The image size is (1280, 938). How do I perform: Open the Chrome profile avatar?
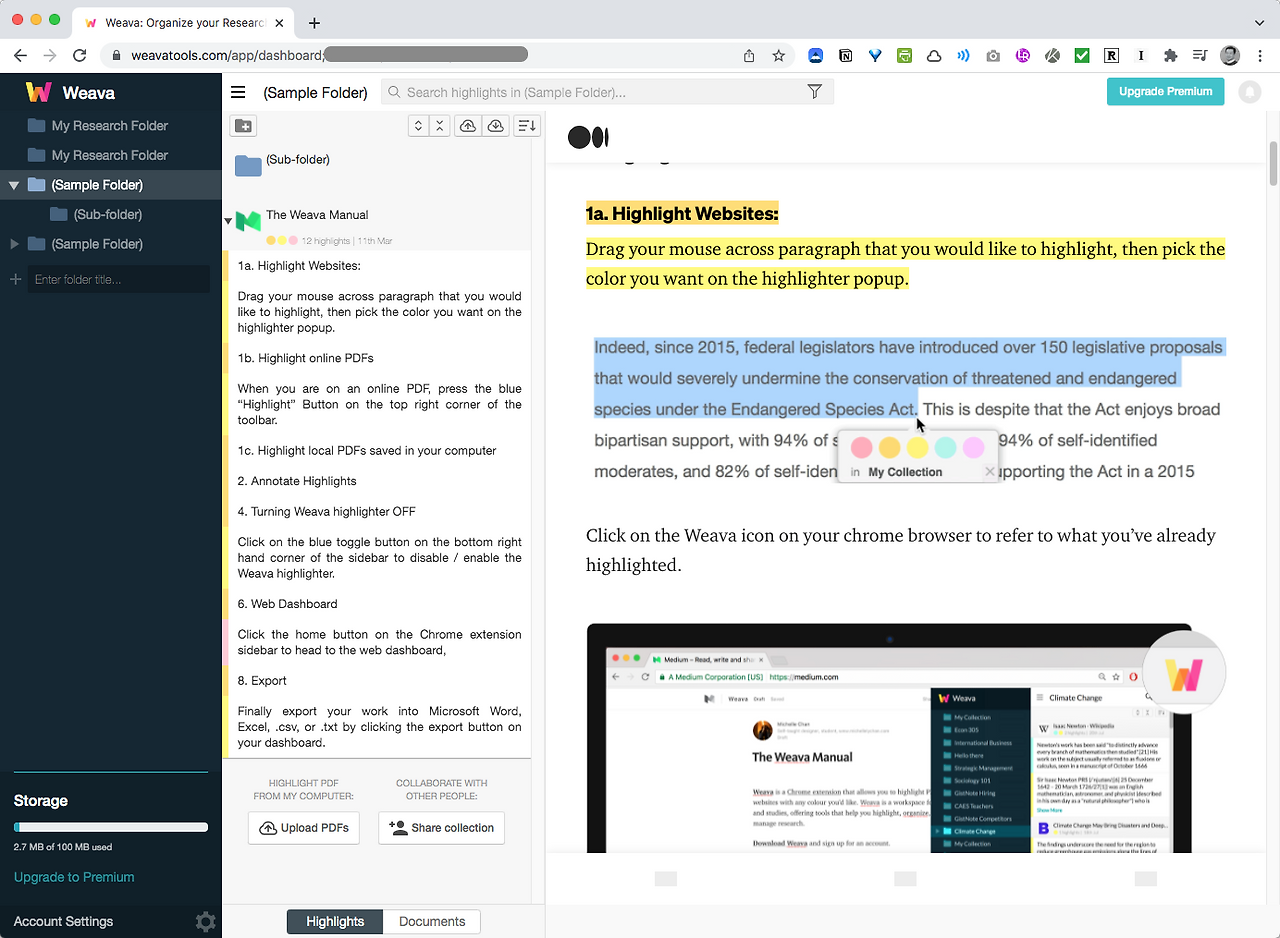[1230, 56]
